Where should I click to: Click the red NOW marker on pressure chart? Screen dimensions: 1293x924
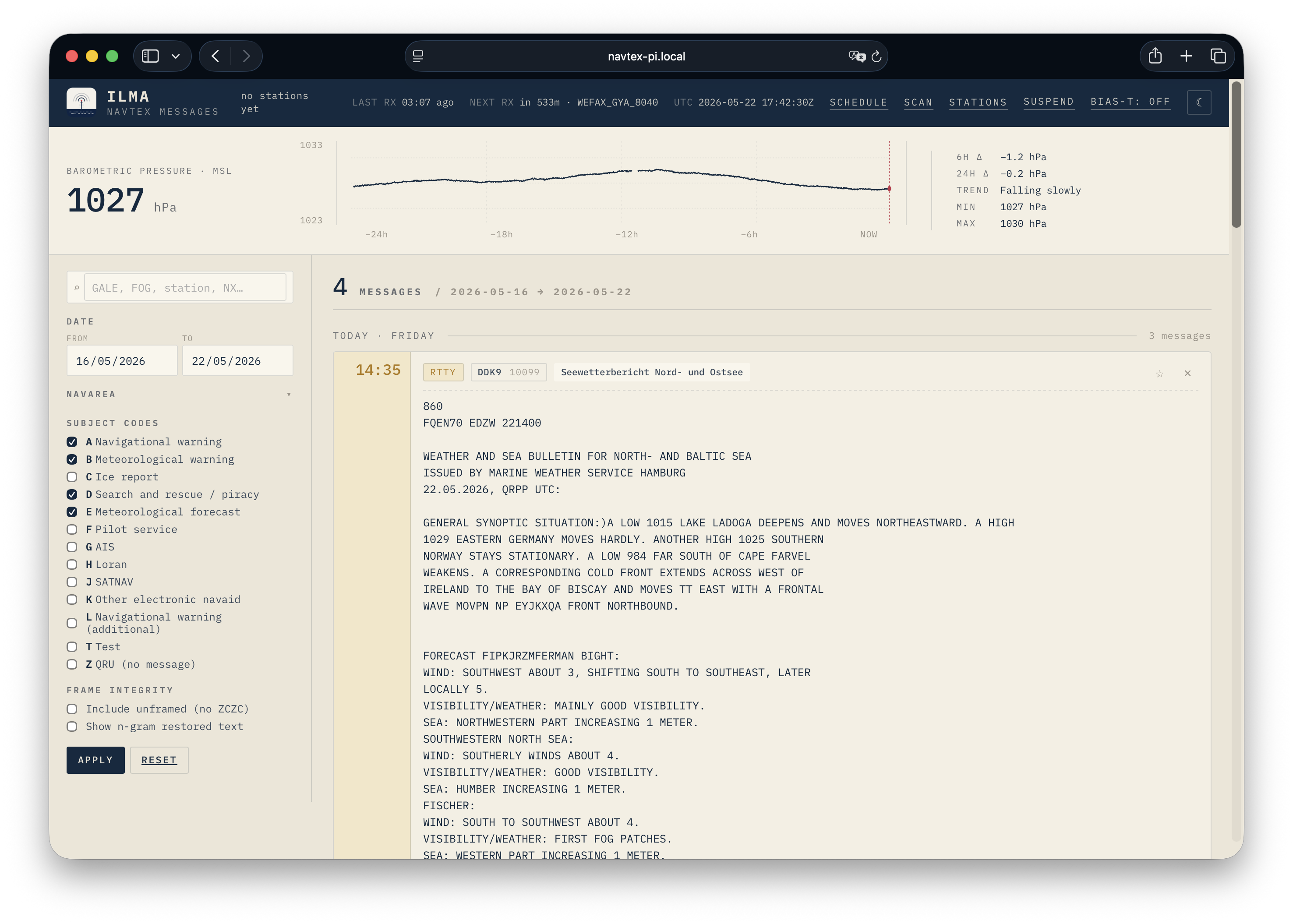click(889, 188)
